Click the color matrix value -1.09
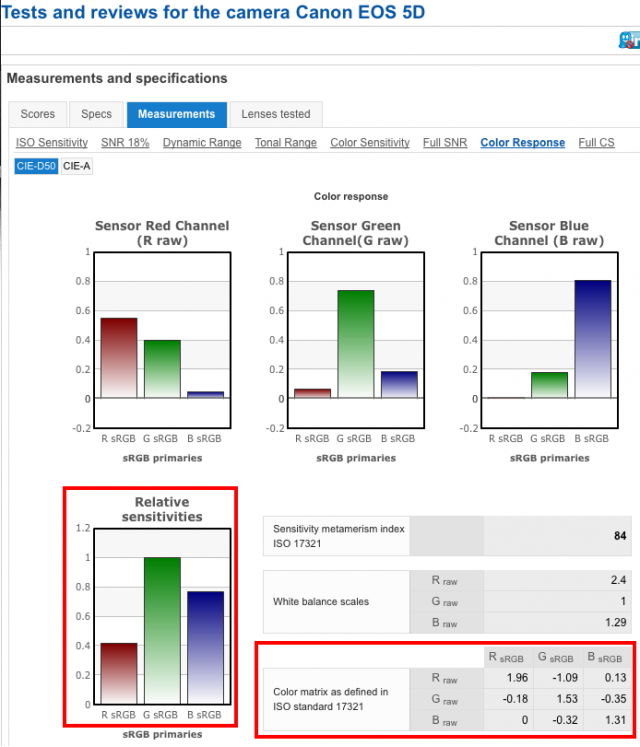 point(565,677)
